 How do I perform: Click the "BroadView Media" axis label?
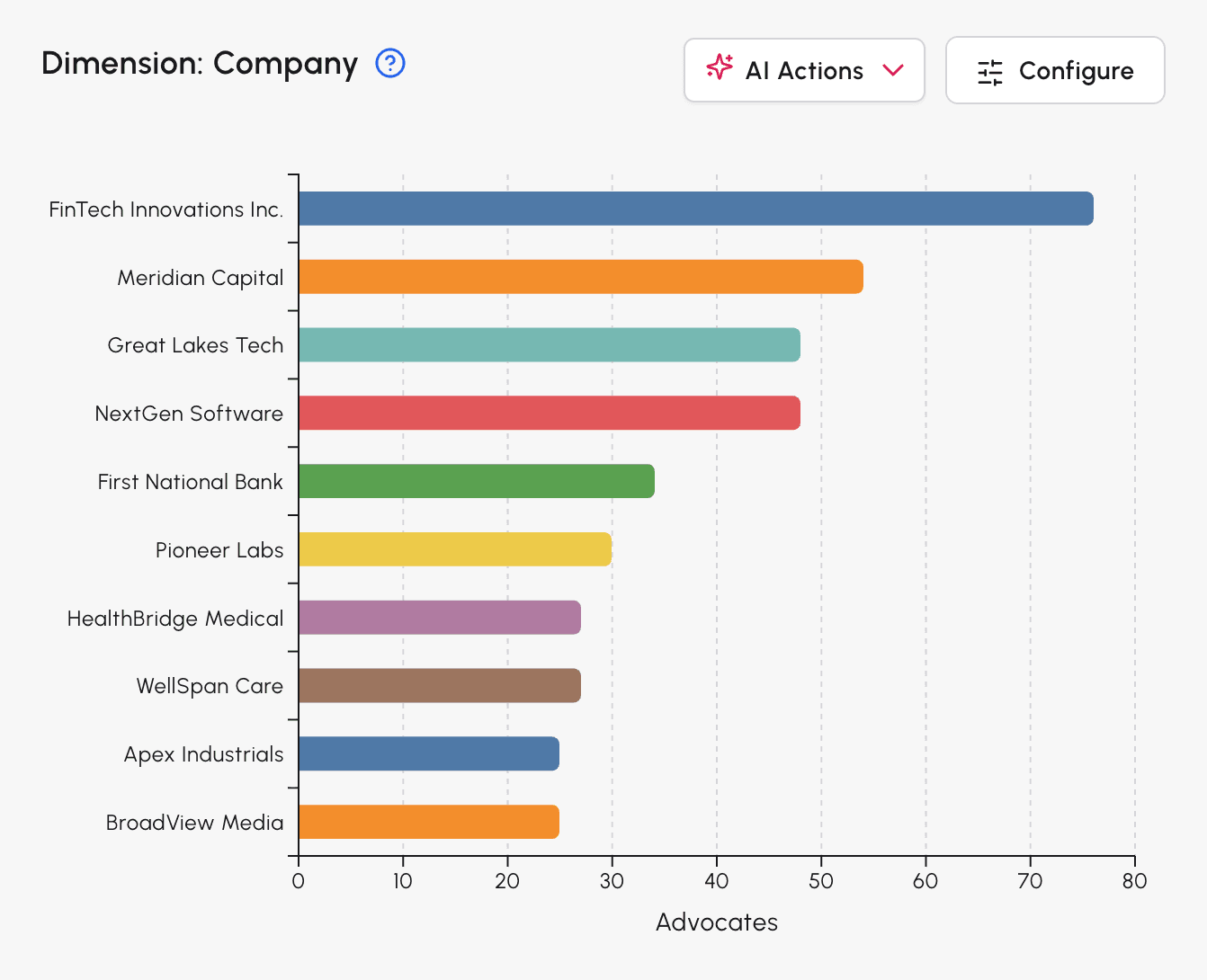tap(195, 823)
